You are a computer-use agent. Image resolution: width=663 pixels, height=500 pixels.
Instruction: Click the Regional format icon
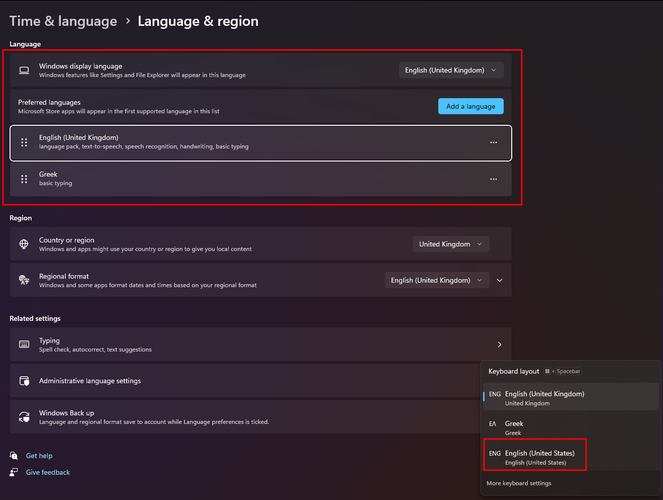[24, 280]
